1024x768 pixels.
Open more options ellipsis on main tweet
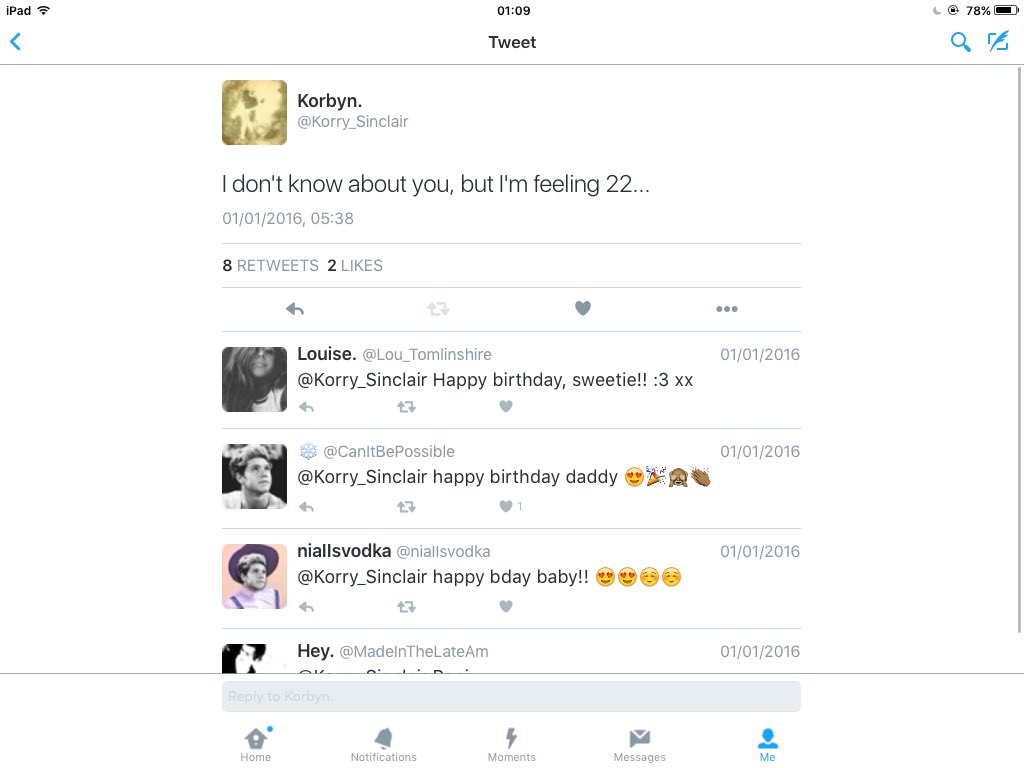727,309
